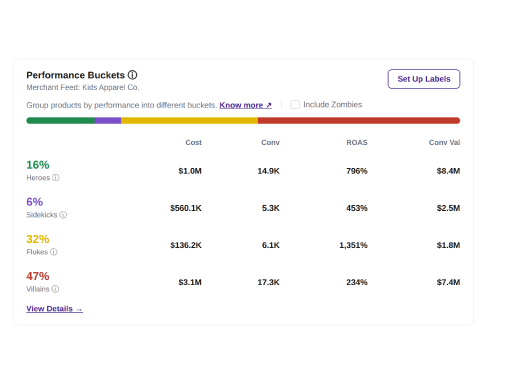
Task: Click the Sidekicks bucket label
Action: [x=42, y=215]
